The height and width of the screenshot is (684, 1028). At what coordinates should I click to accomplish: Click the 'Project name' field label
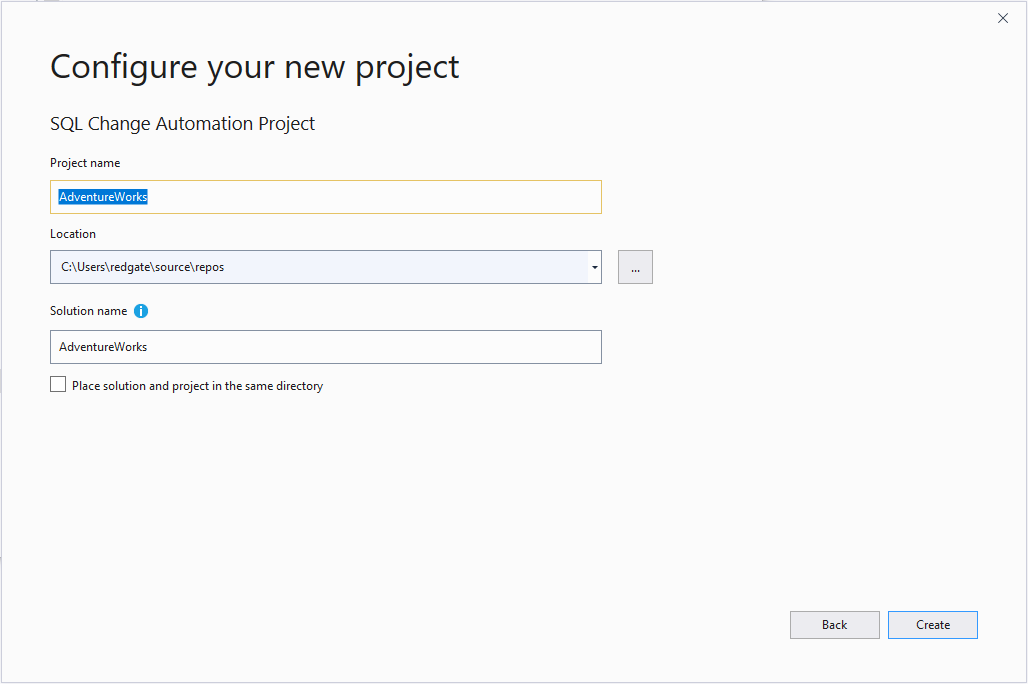[85, 163]
